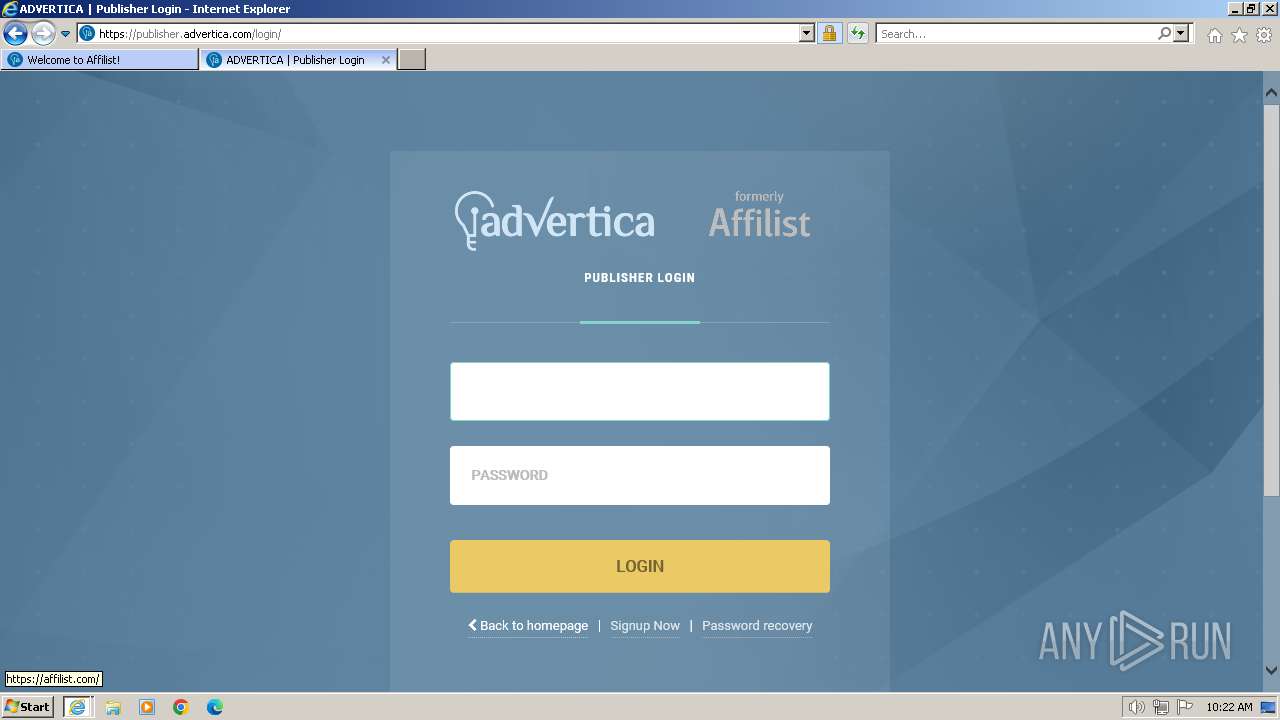Open File Explorer folder taskbar icon
The image size is (1280, 720).
click(113, 707)
